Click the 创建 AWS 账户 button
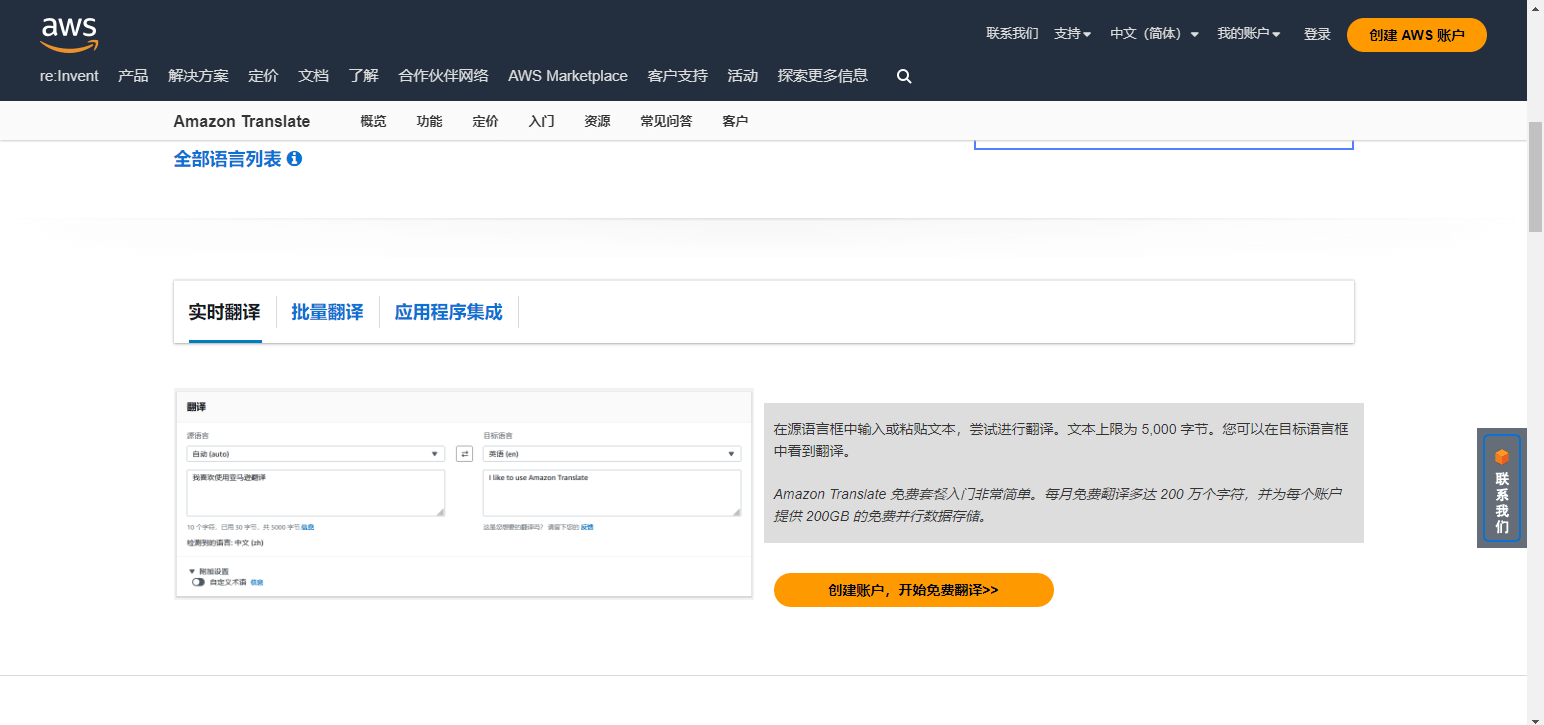 1416,35
